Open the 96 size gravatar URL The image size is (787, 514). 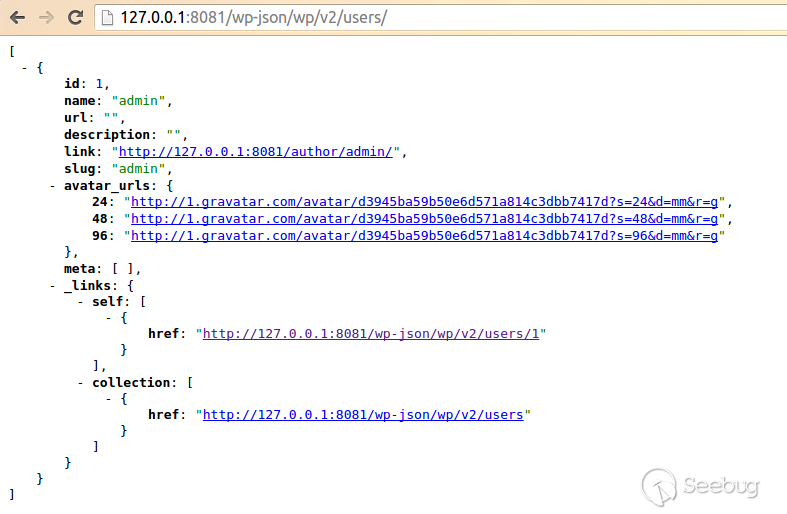point(424,236)
